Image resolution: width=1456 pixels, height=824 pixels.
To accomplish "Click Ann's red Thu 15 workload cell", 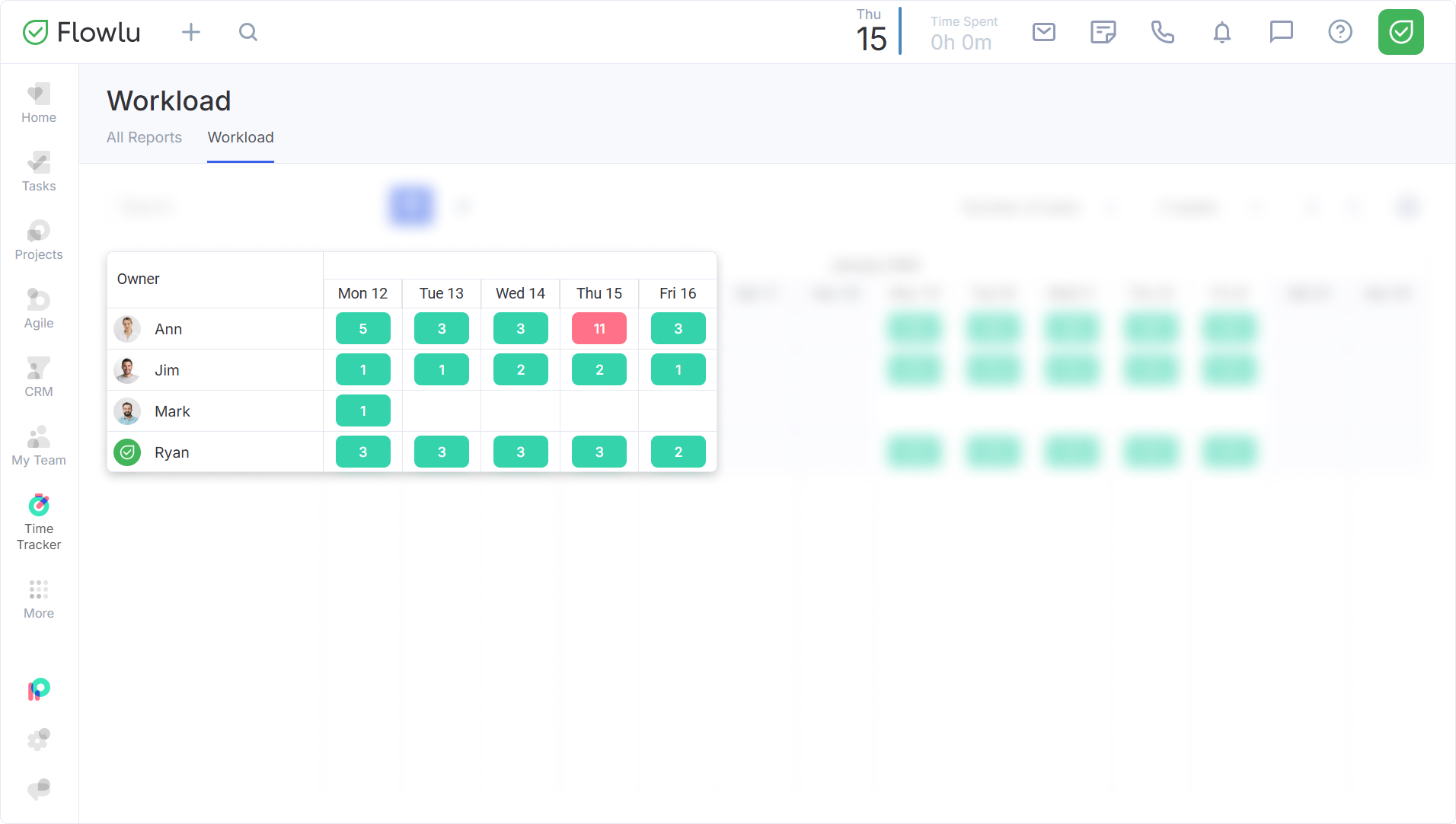I will coord(599,329).
